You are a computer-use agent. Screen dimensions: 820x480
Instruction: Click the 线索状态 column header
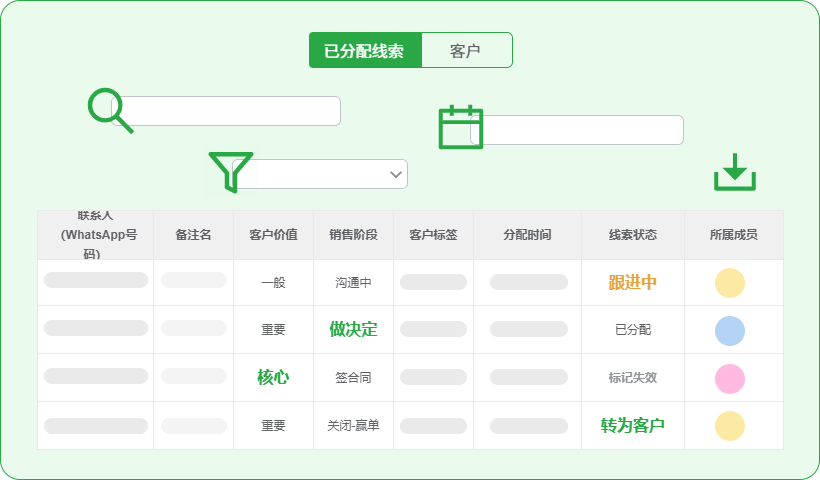point(633,235)
